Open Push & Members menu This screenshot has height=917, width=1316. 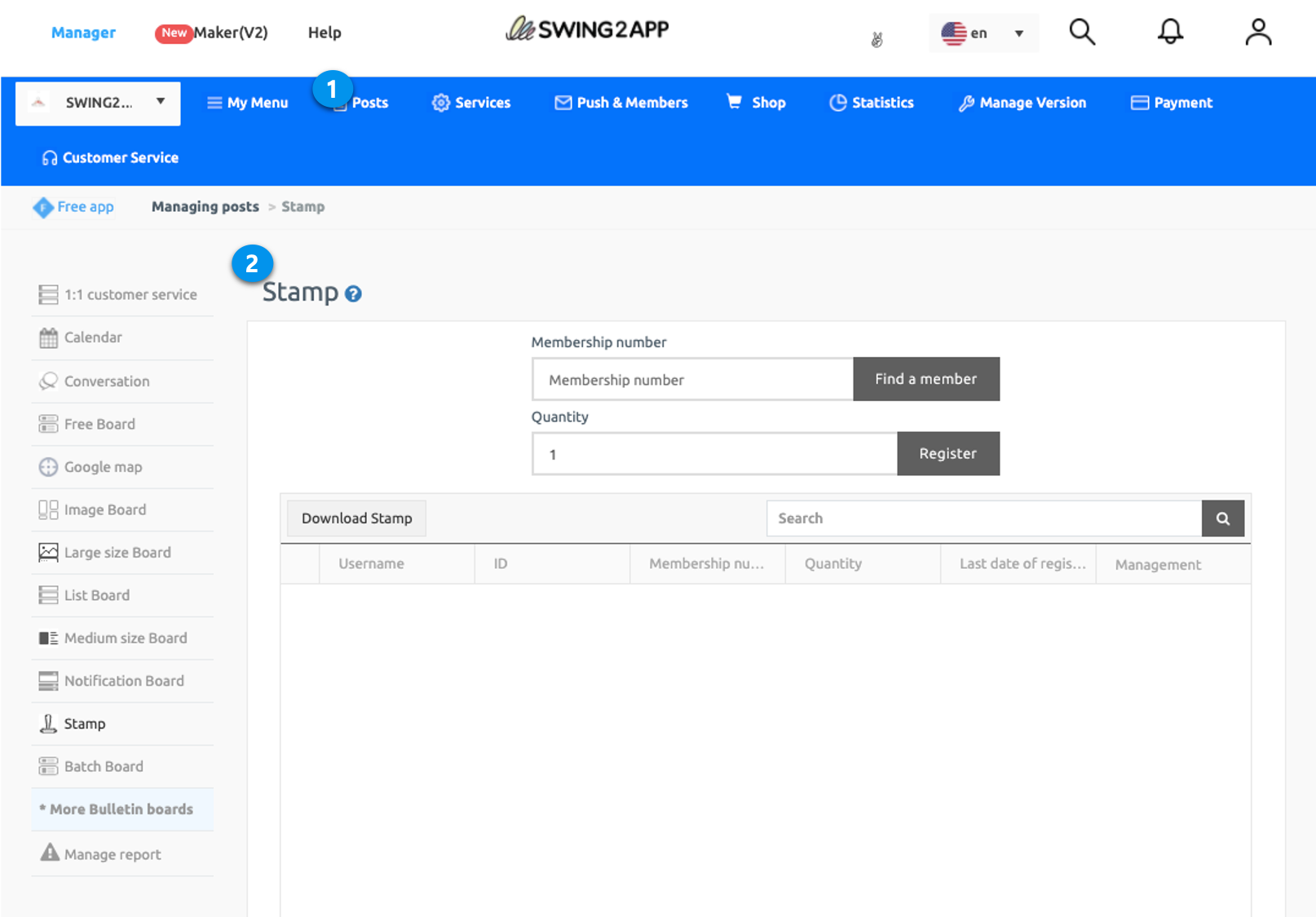pos(621,103)
